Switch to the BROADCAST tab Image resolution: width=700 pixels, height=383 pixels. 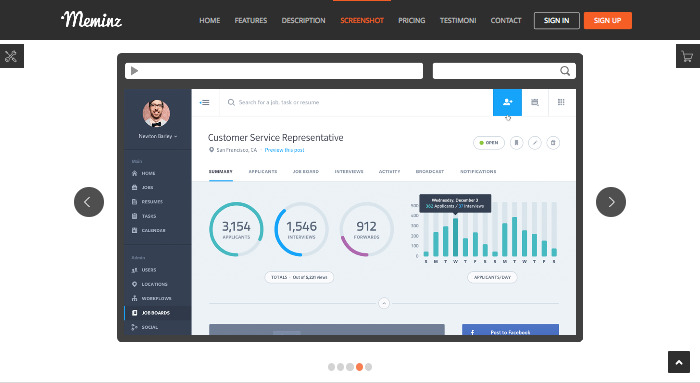(430, 172)
